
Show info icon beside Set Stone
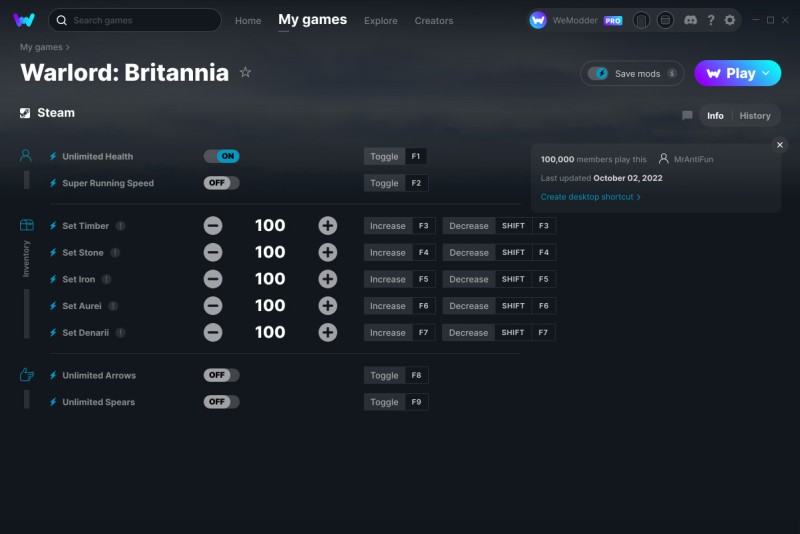coord(115,252)
